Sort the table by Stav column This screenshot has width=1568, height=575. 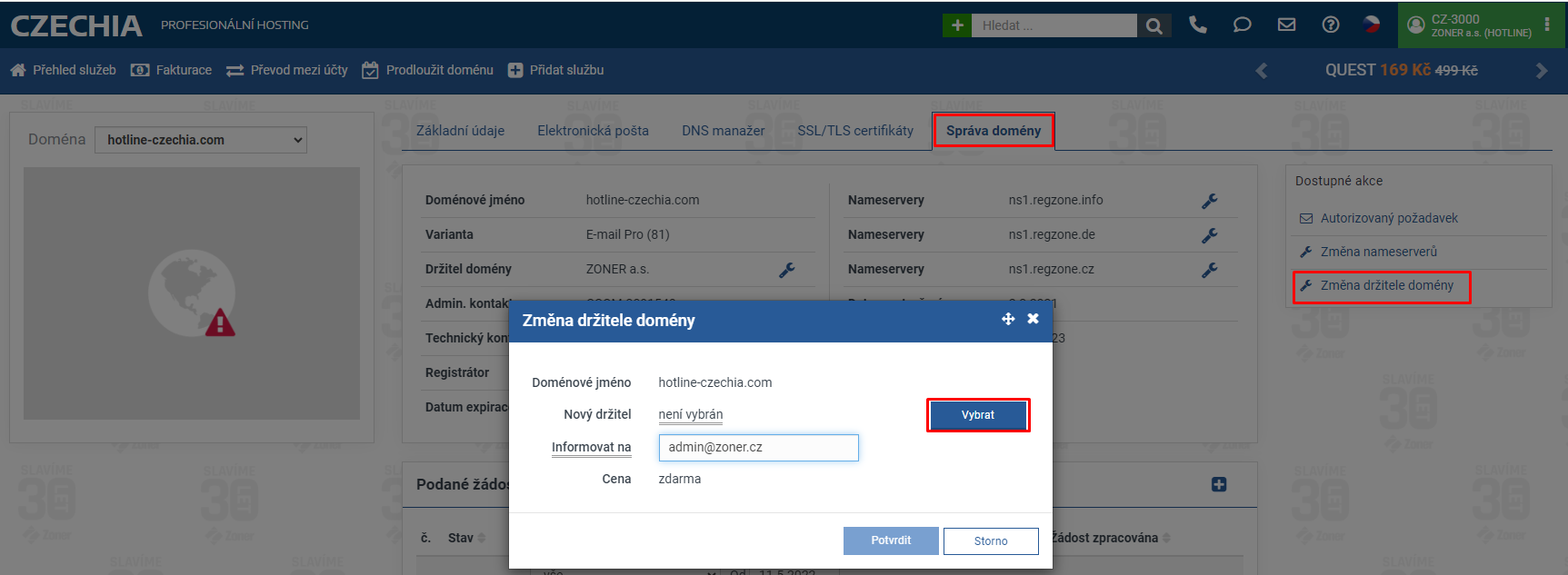coord(466,538)
